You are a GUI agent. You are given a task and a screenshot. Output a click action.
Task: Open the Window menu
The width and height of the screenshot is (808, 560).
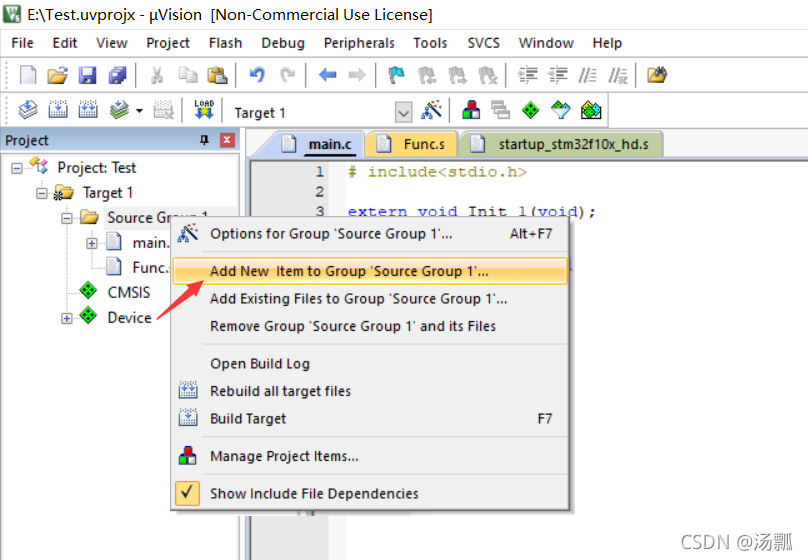click(546, 43)
